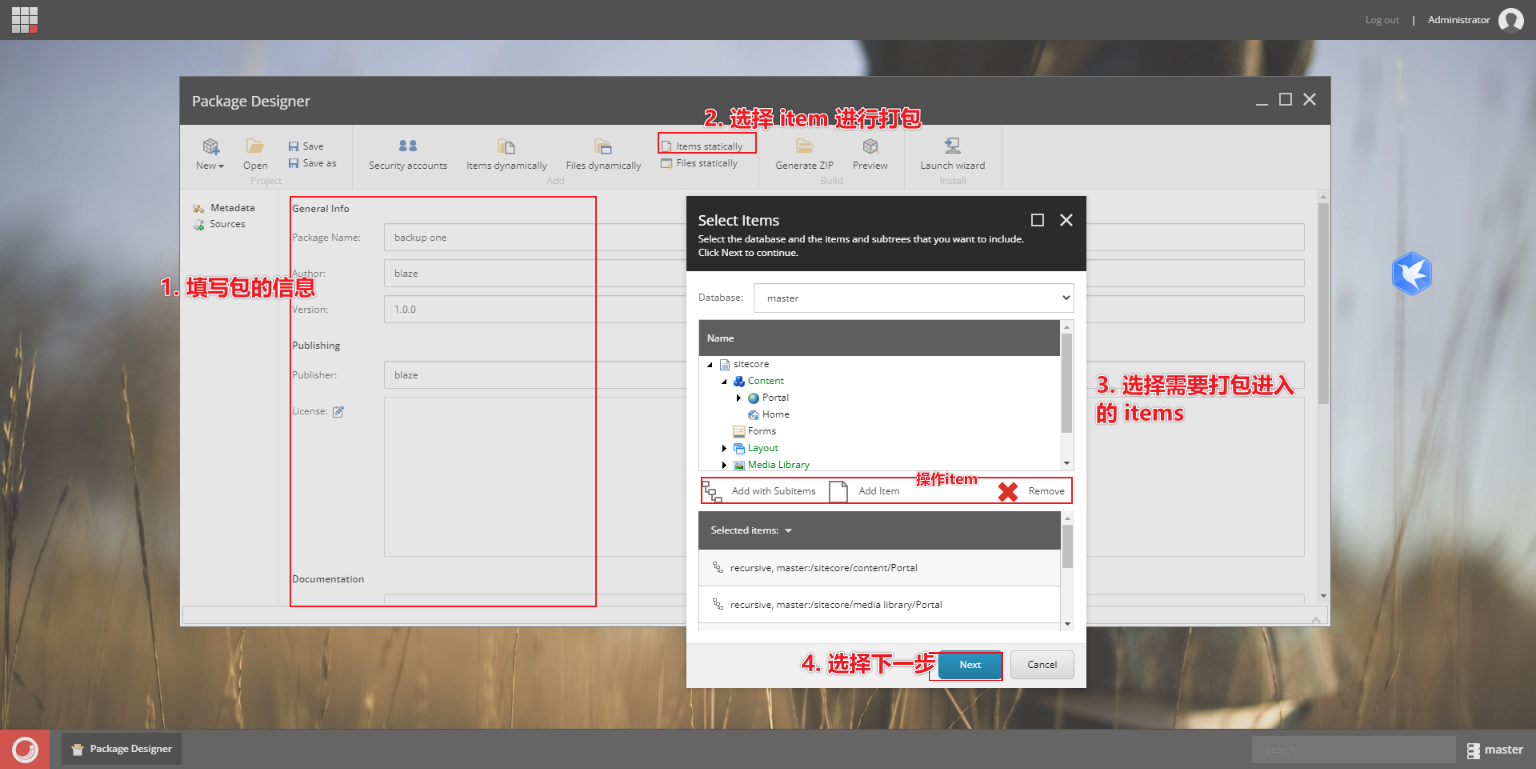Image resolution: width=1536 pixels, height=769 pixels.
Task: Click the Log out link
Action: [1382, 20]
